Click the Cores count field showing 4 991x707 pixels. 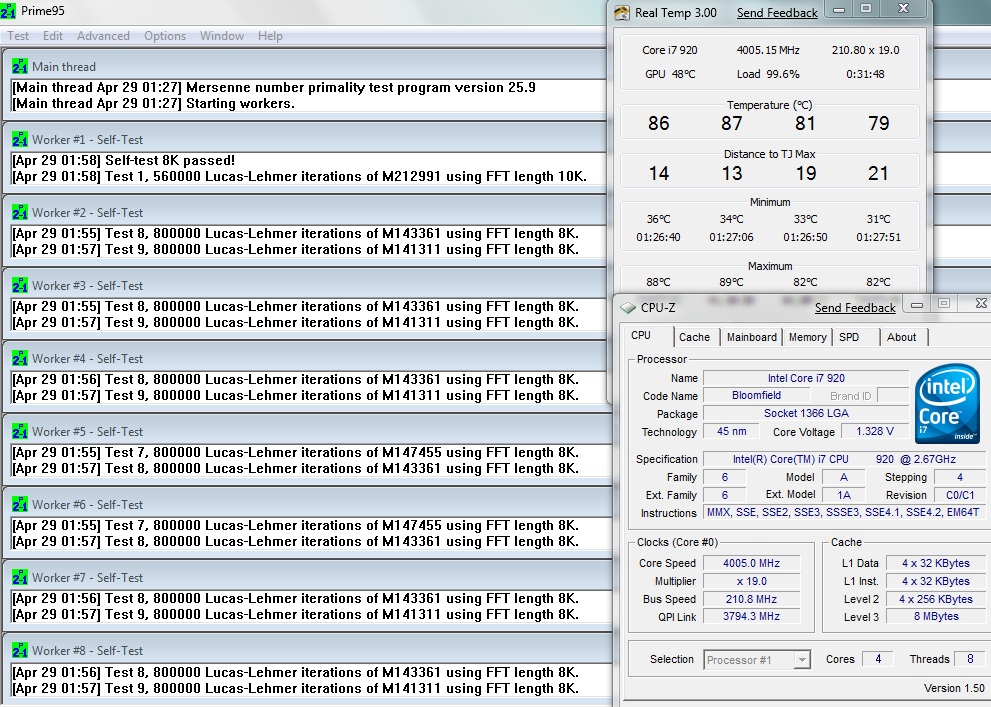coord(877,659)
